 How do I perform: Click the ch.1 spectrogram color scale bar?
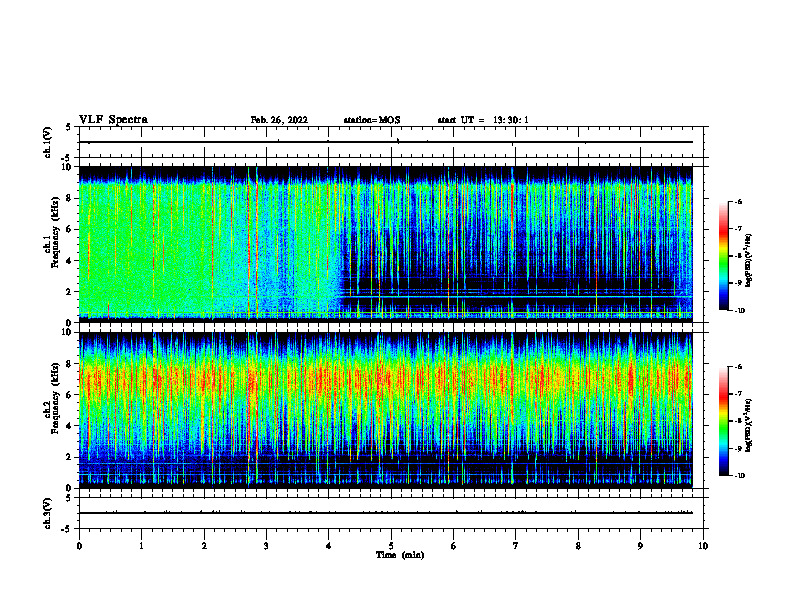[724, 256]
